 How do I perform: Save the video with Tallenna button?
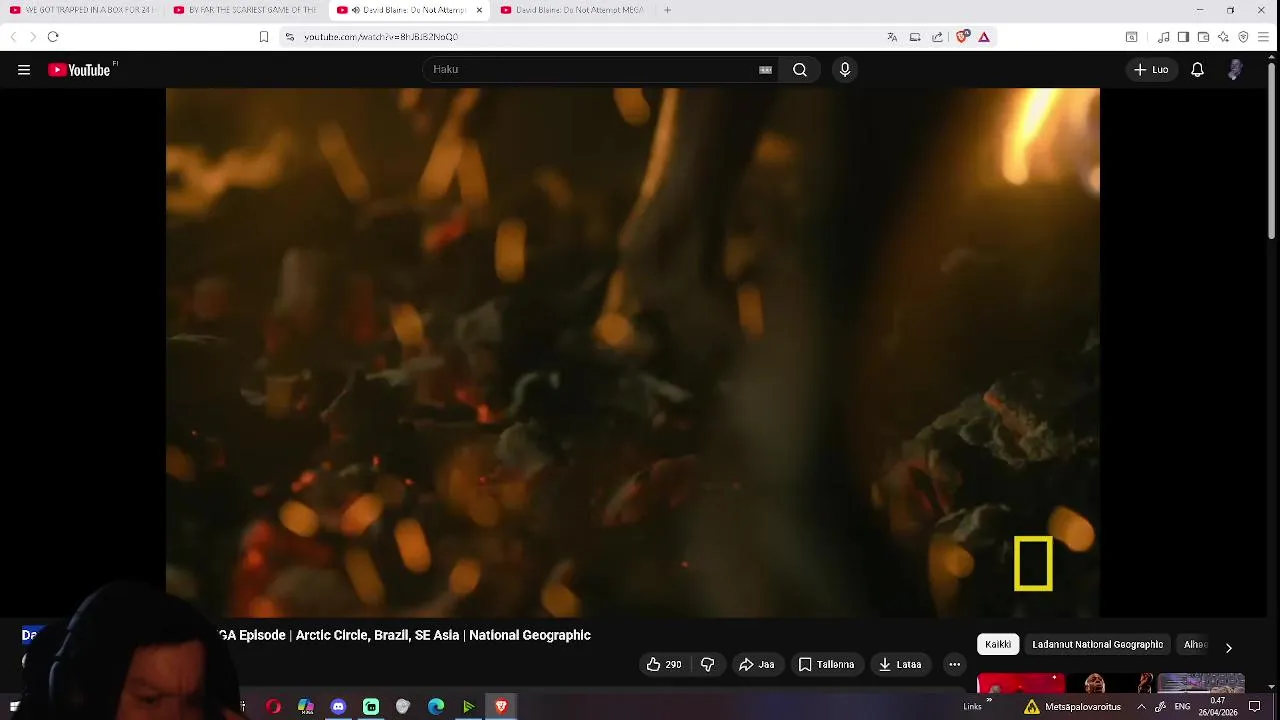point(826,664)
